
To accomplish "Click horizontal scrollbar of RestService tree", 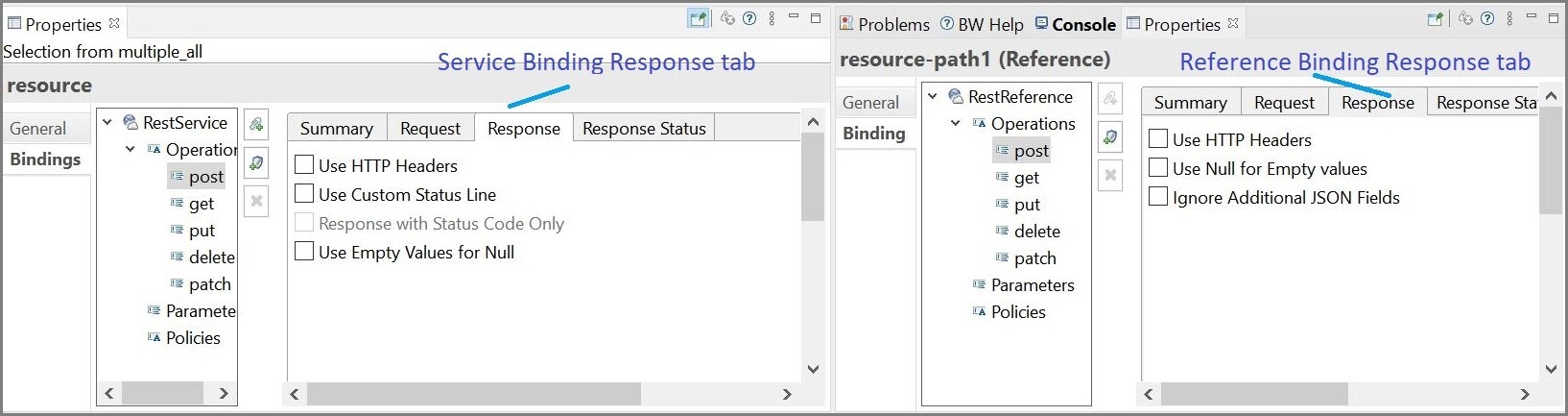I will tap(162, 393).
